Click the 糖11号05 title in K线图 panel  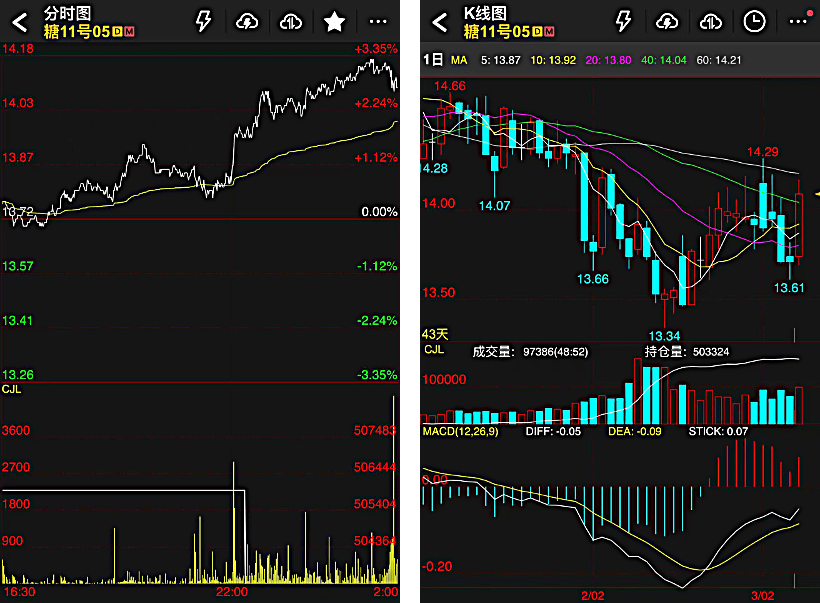click(x=500, y=32)
